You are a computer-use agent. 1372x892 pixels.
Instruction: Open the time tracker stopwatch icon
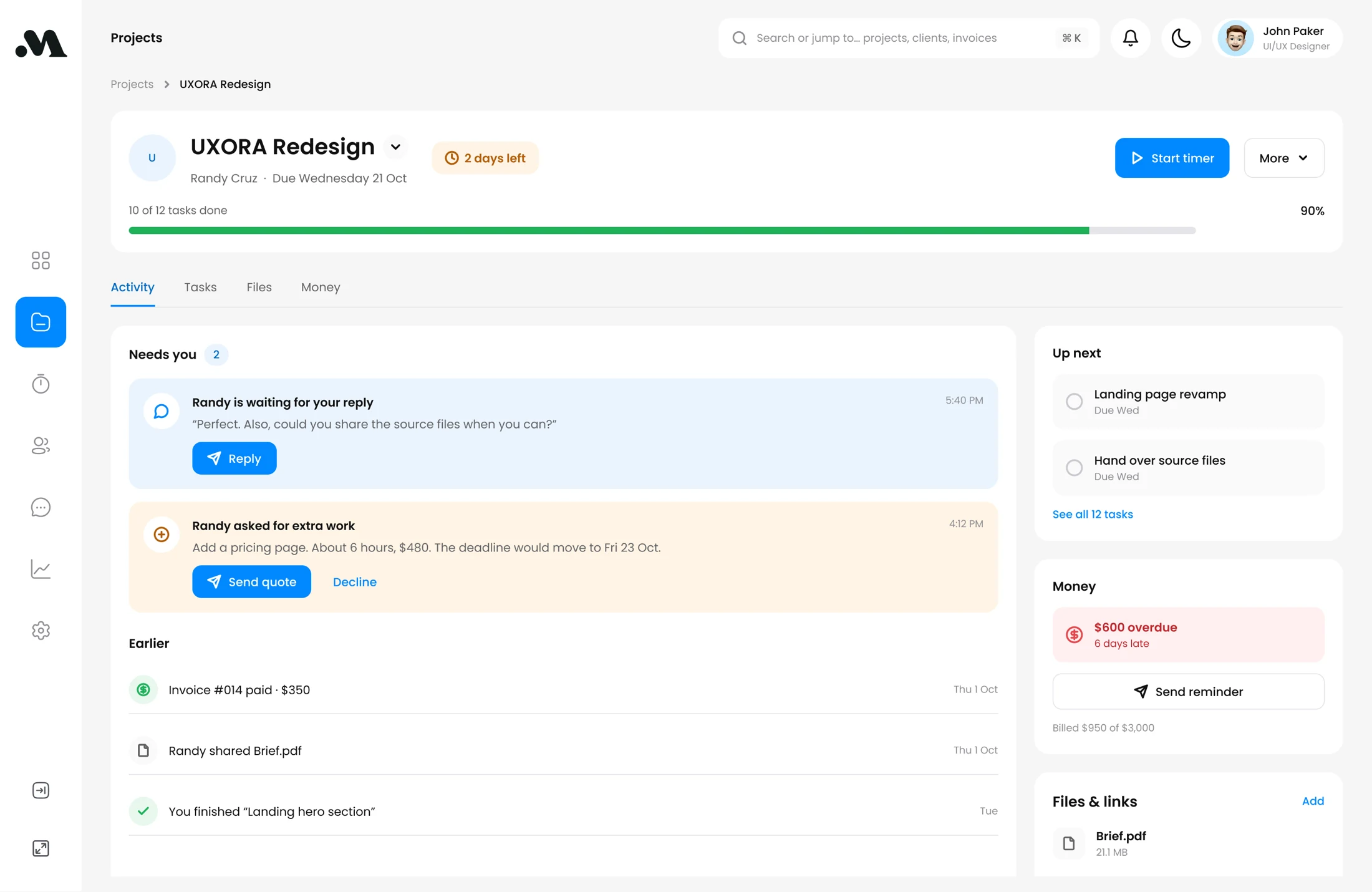coord(41,384)
